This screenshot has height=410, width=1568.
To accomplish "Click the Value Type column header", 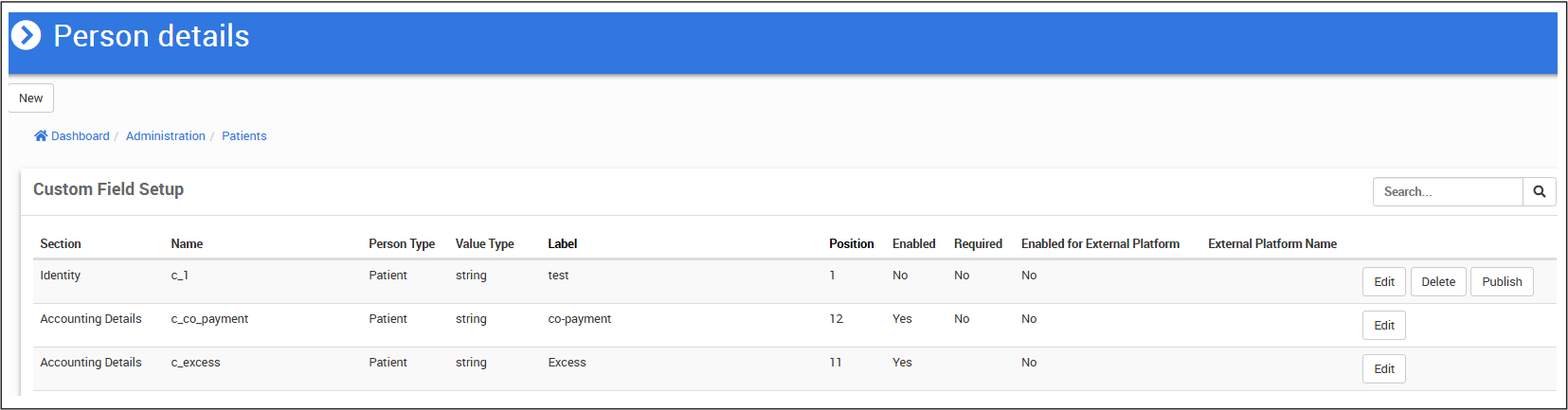I will pos(484,244).
